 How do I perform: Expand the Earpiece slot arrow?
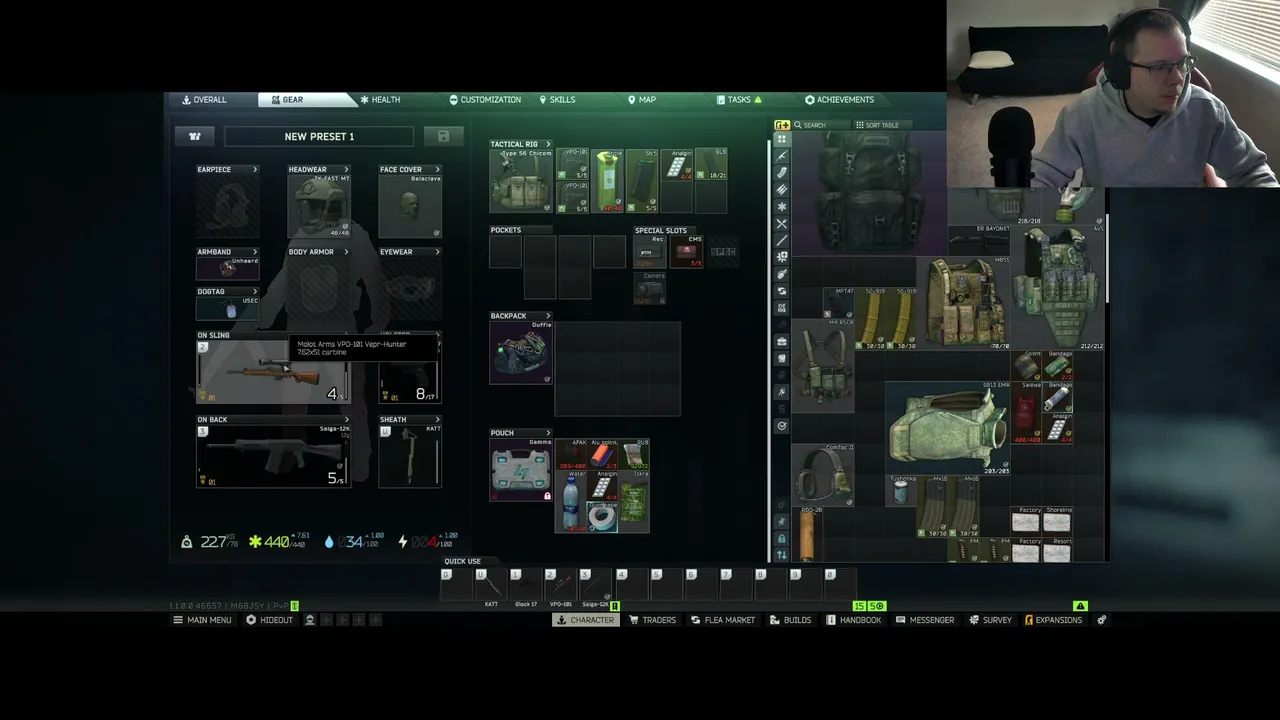255,169
